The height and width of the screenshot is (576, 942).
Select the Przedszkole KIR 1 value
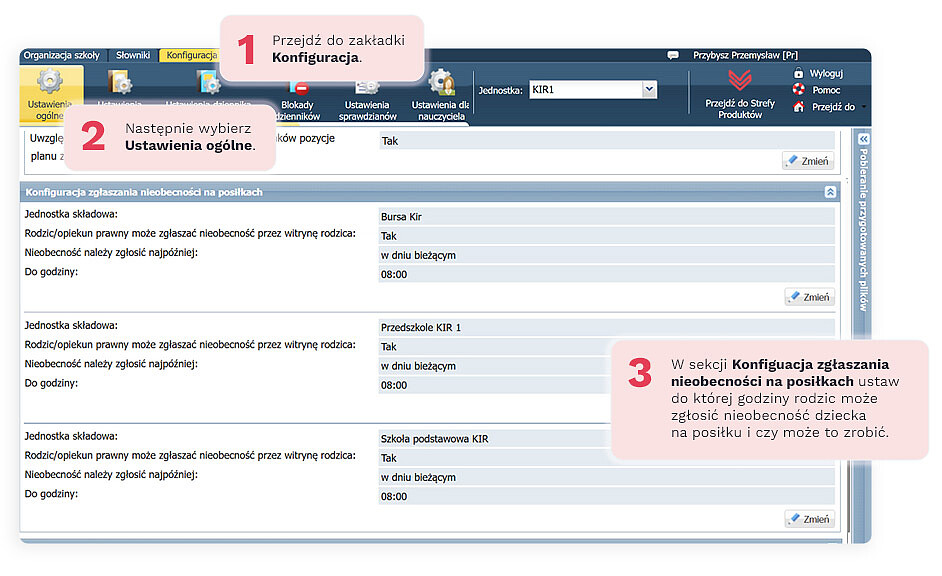(421, 327)
